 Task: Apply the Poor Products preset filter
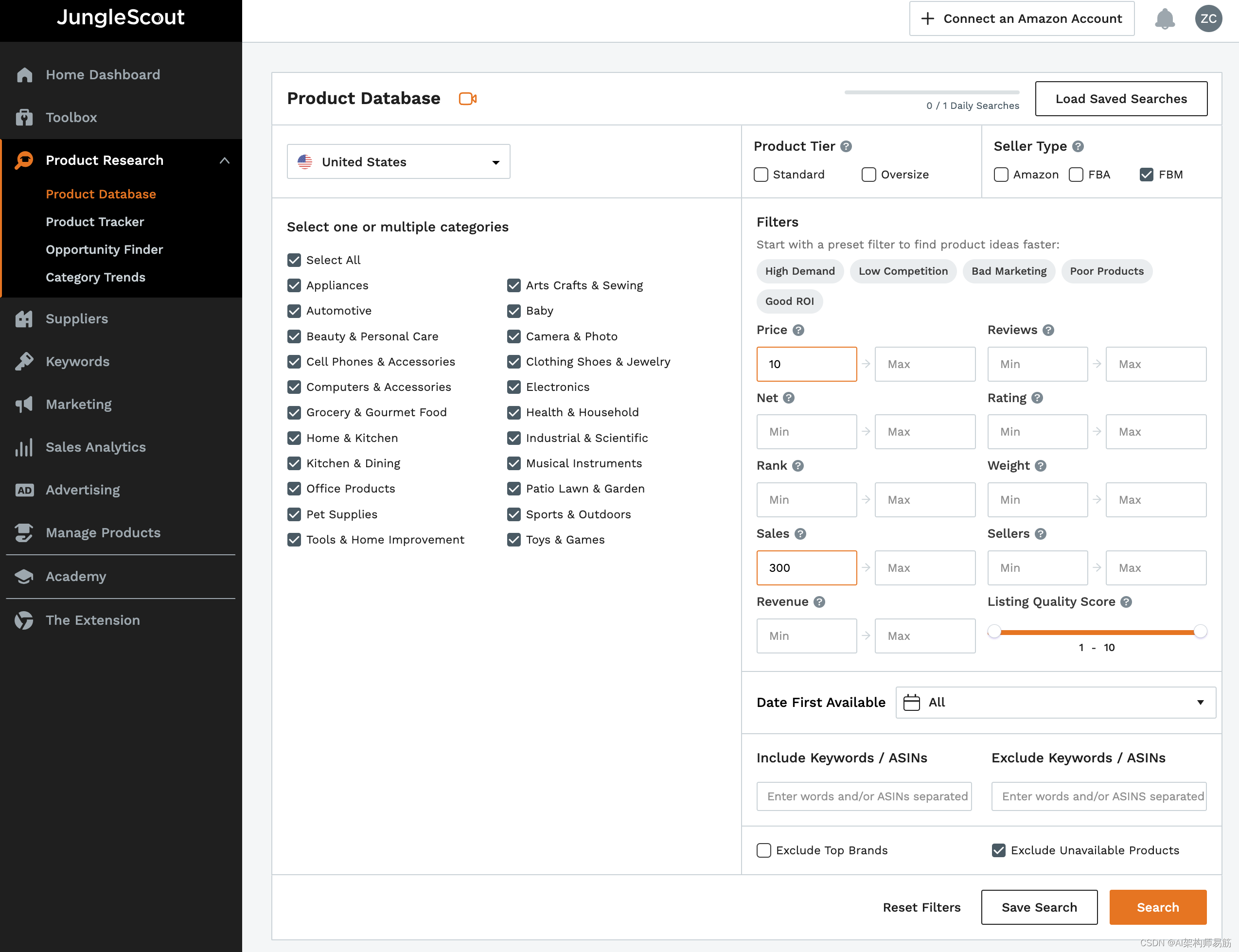[1106, 271]
